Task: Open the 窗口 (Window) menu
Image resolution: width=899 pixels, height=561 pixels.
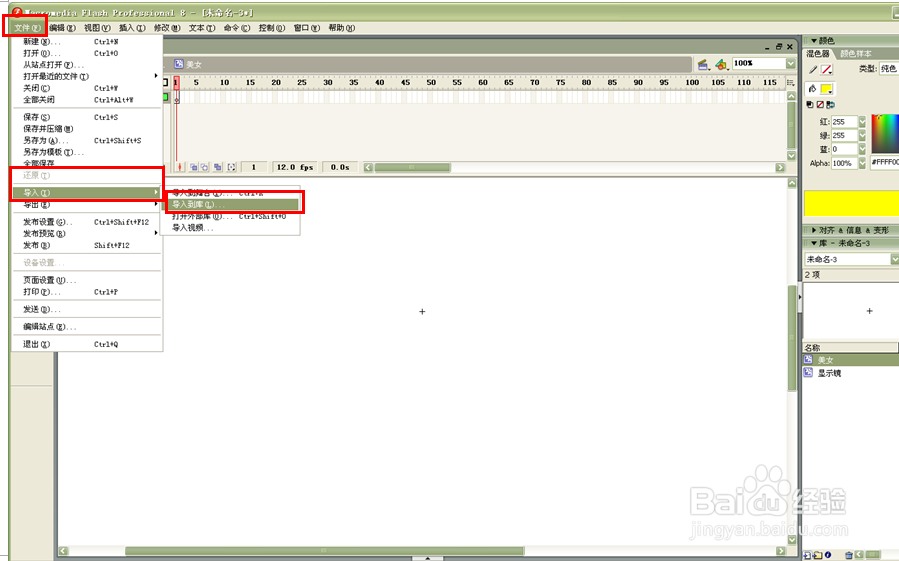Action: 307,28
